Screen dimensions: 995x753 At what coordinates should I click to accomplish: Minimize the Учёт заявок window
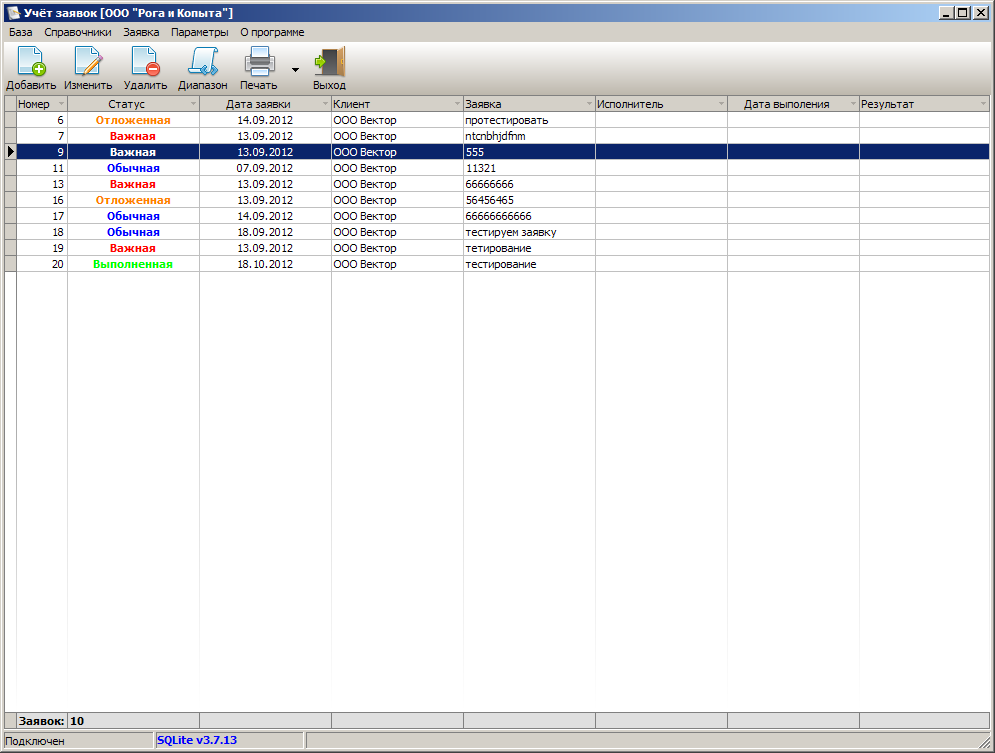pyautogui.click(x=947, y=12)
